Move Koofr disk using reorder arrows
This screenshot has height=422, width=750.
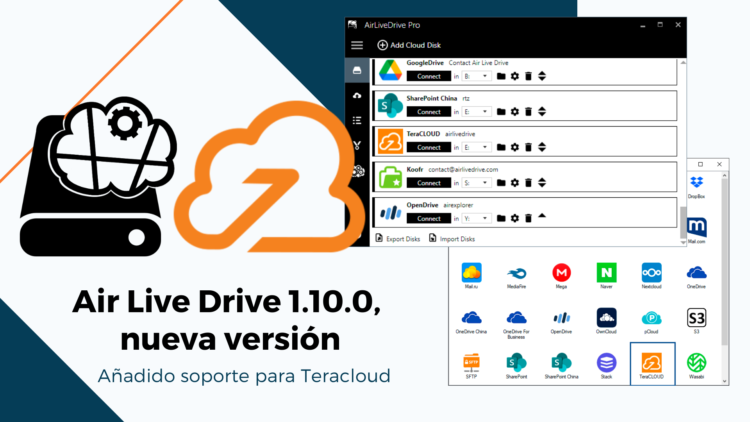pyautogui.click(x=541, y=183)
